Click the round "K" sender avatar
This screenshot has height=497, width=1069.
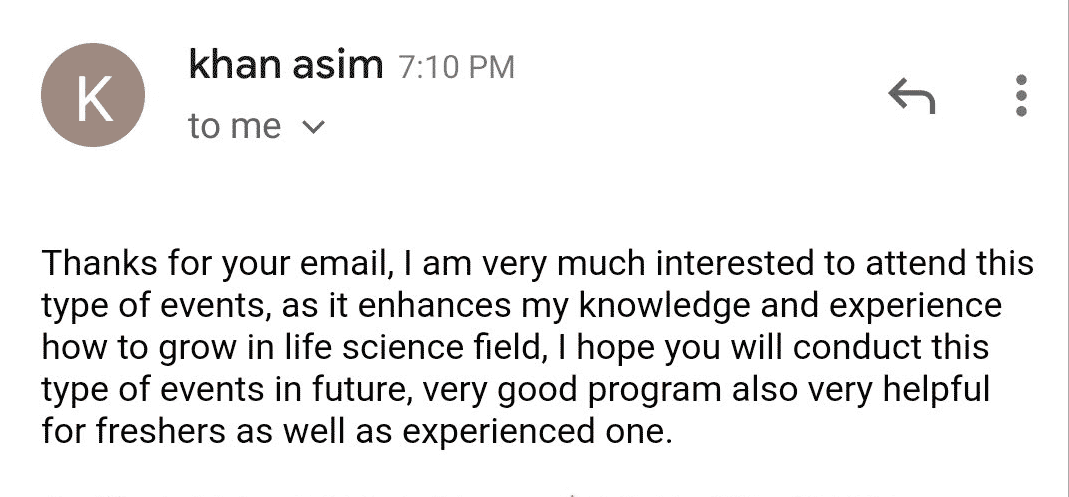tap(93, 95)
